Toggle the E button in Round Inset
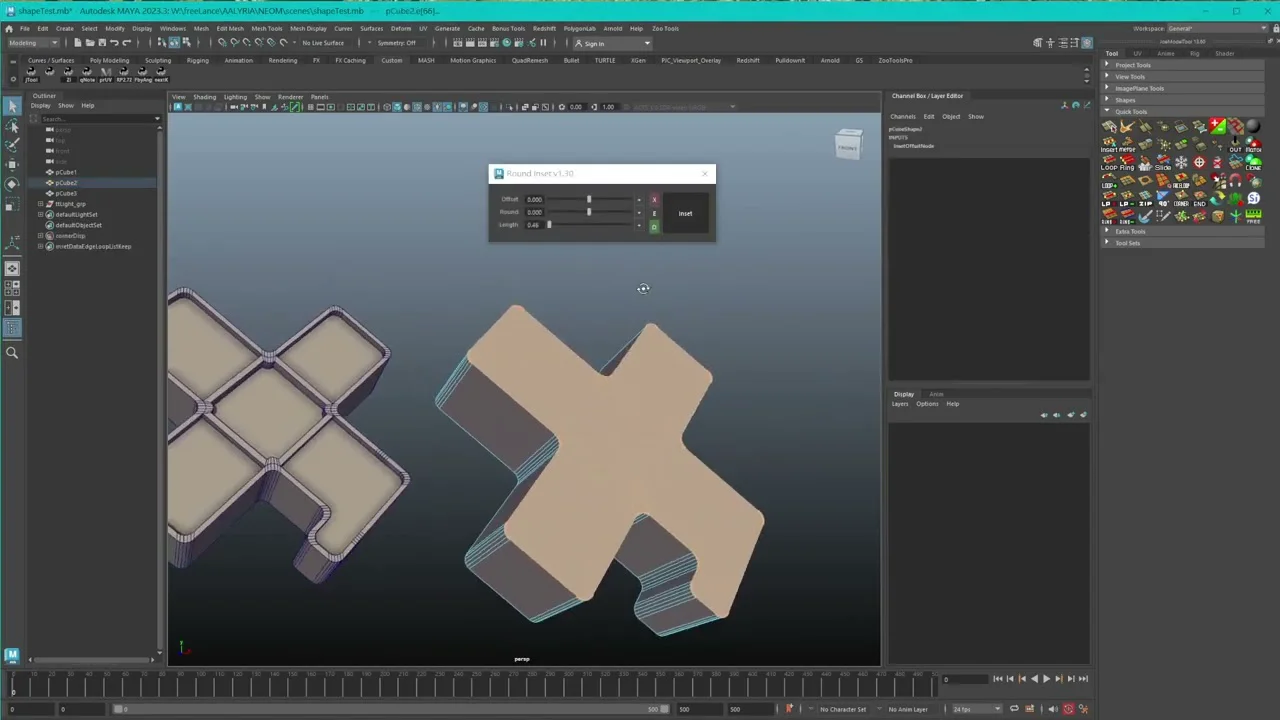The width and height of the screenshot is (1280, 720). click(655, 213)
